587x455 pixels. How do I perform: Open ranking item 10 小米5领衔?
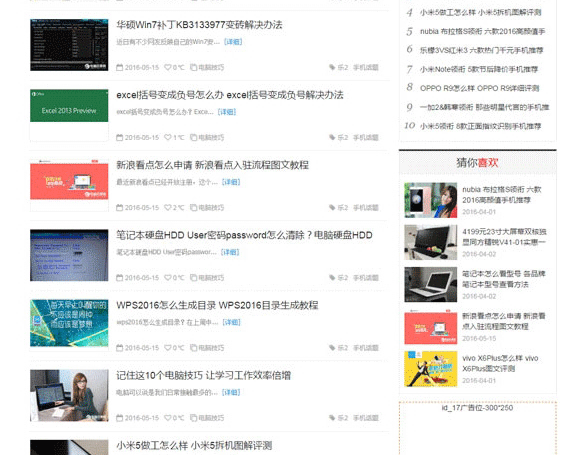pyautogui.click(x=480, y=126)
